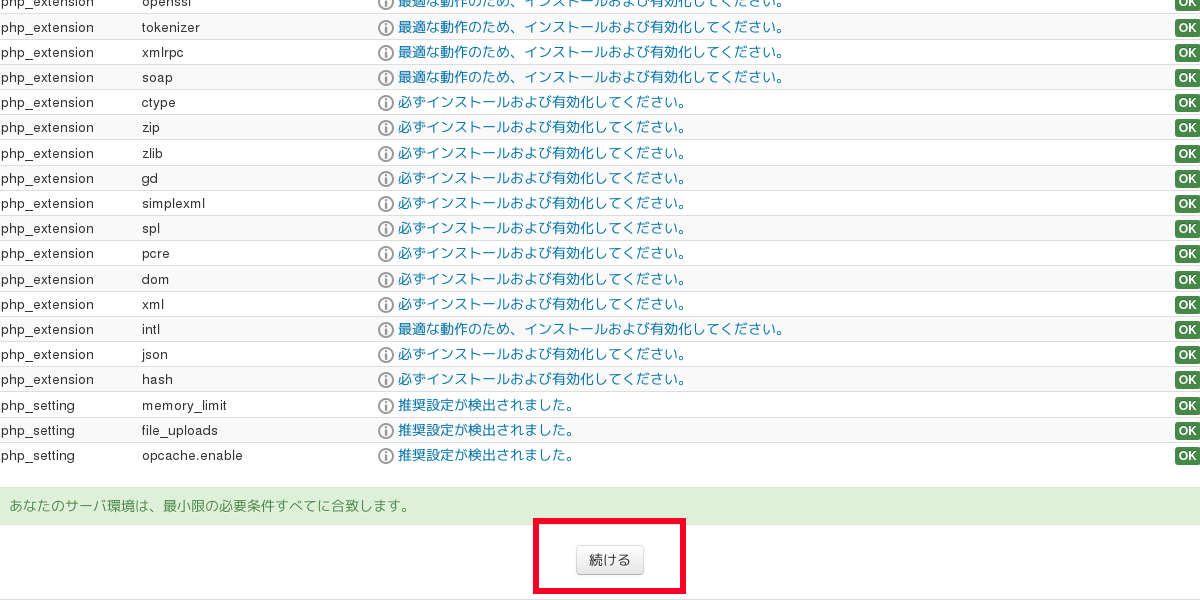Click the info icon in the json row
Viewport: 1200px width, 600px height.
pyautogui.click(x=385, y=354)
